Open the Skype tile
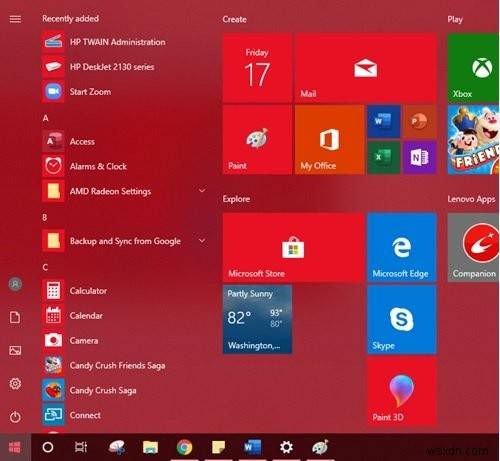 tap(402, 319)
